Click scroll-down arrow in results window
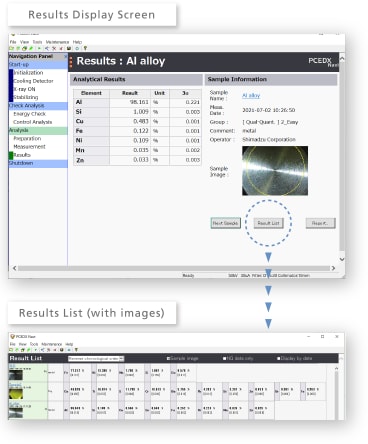368x444 pixels. point(342,259)
